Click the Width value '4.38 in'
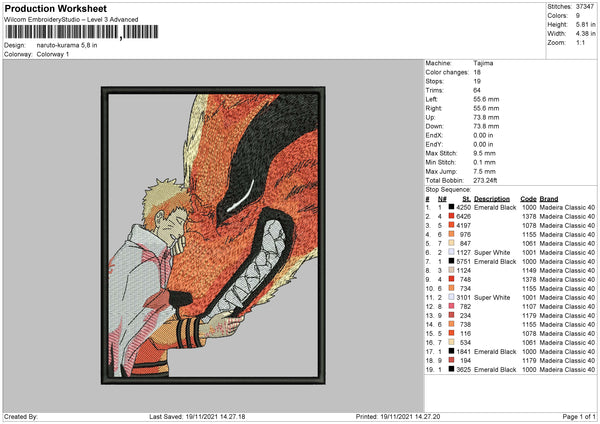 click(586, 34)
